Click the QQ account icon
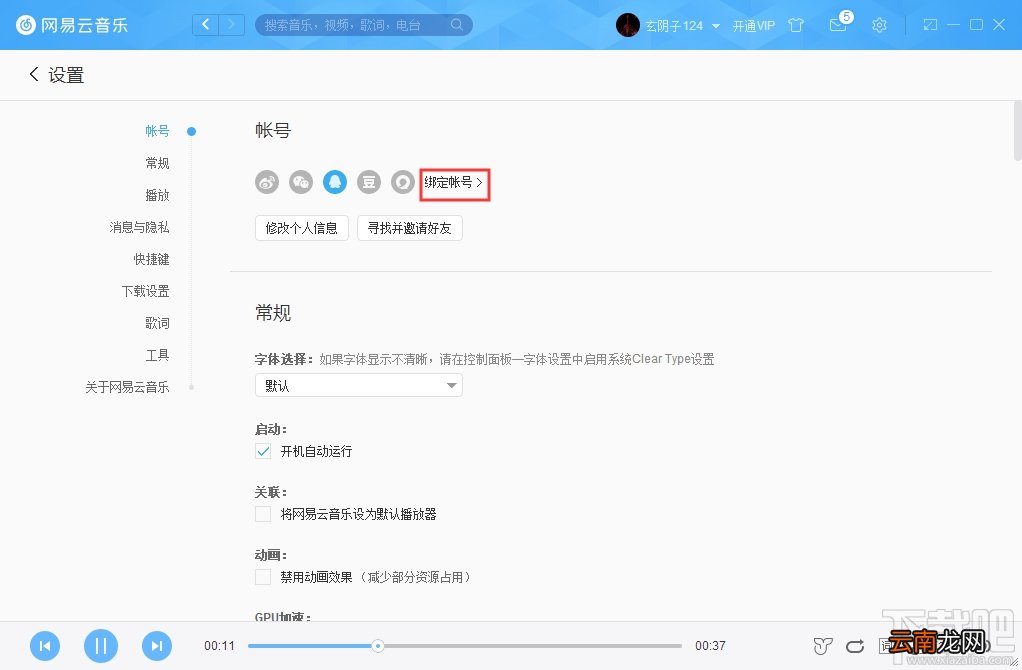This screenshot has width=1022, height=670. click(x=334, y=182)
